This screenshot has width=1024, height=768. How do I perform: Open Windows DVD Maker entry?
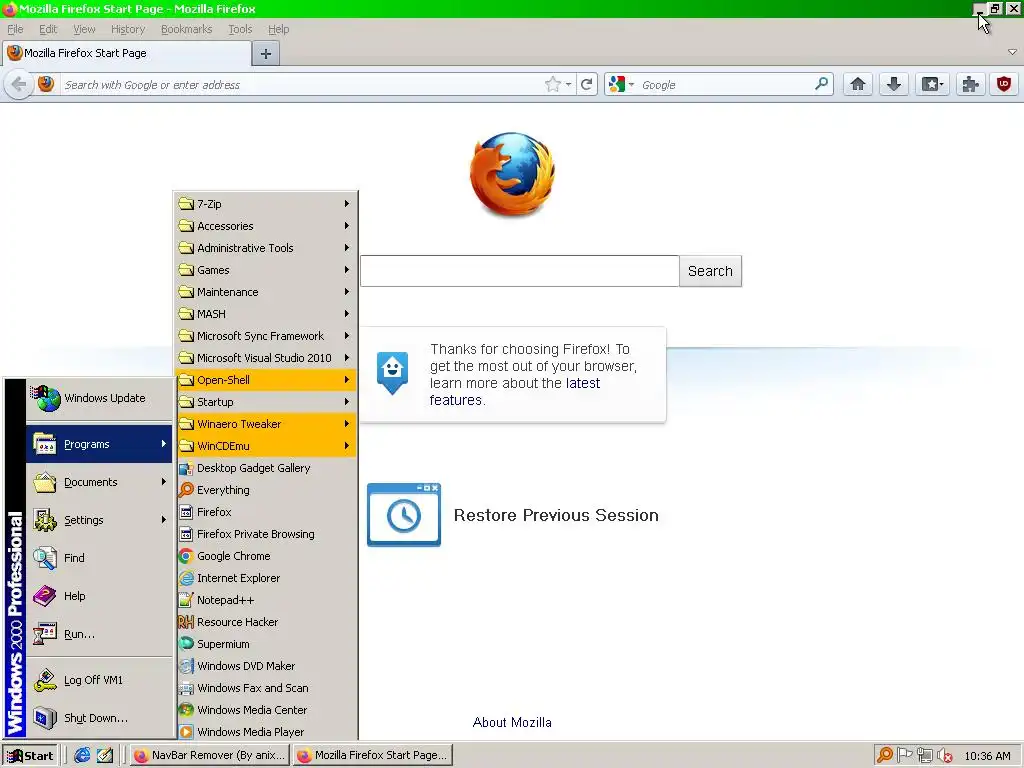(266, 666)
